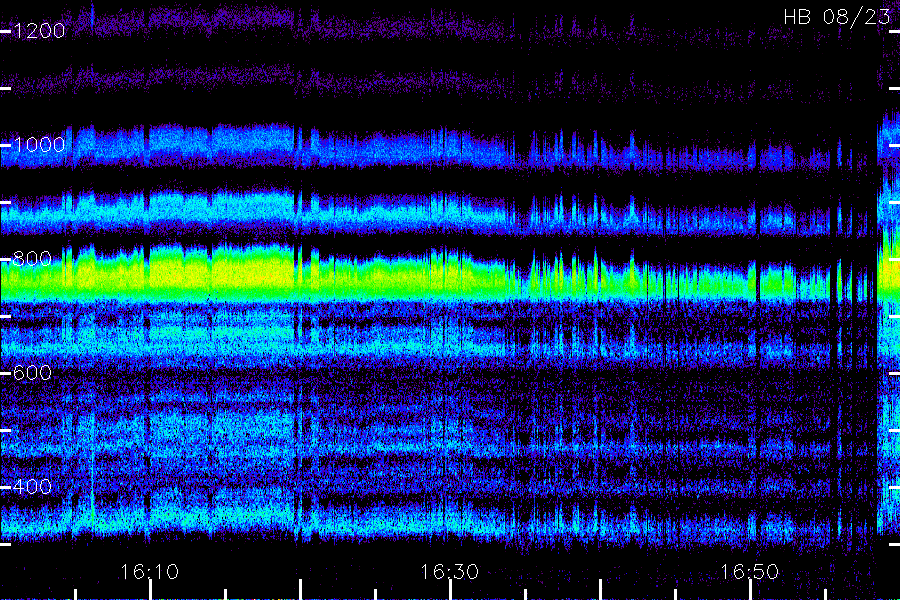Click the 800 frequency axis label
The image size is (900, 600).
(x=32, y=259)
